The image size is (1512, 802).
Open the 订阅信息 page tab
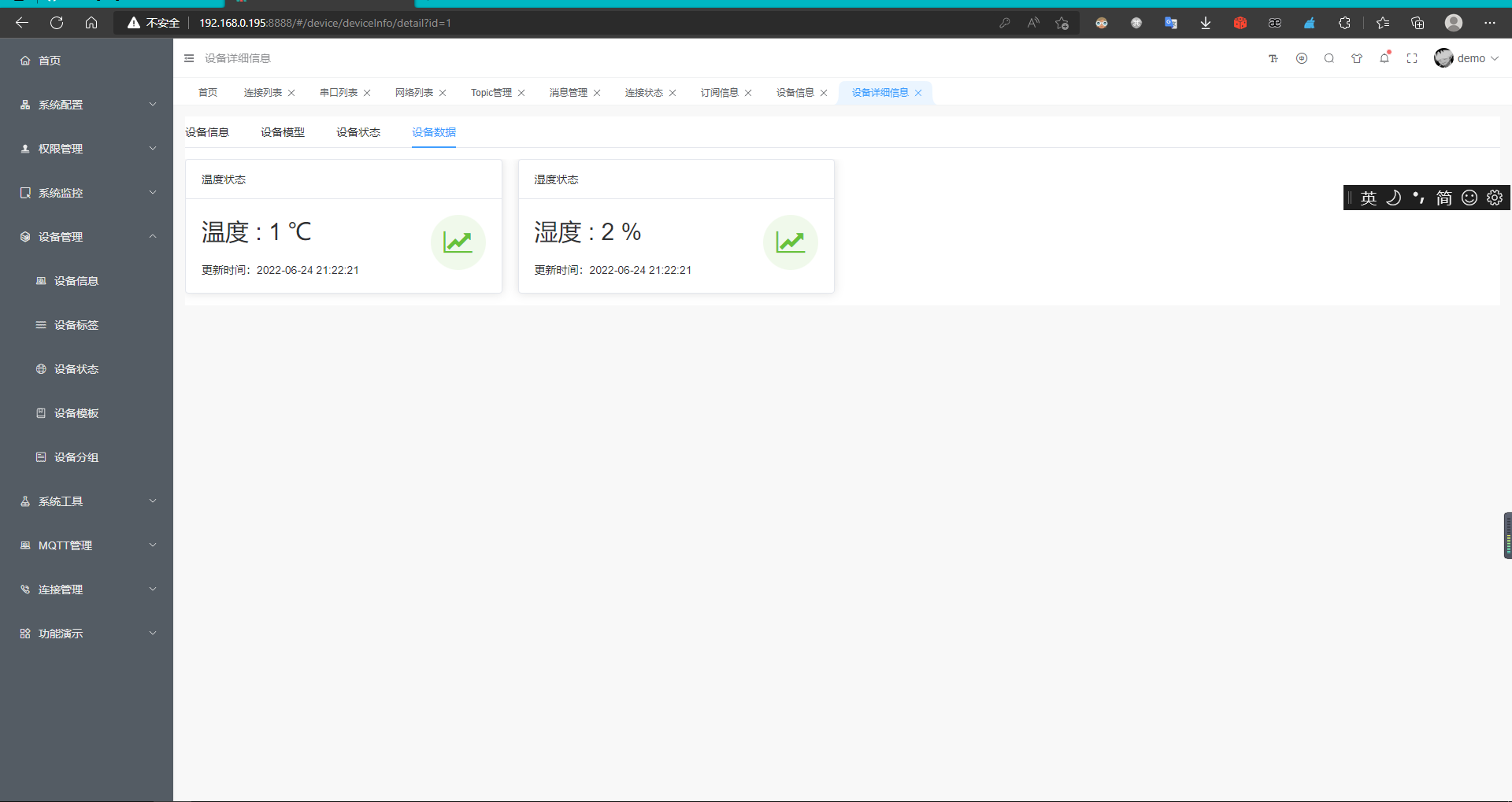(x=720, y=93)
